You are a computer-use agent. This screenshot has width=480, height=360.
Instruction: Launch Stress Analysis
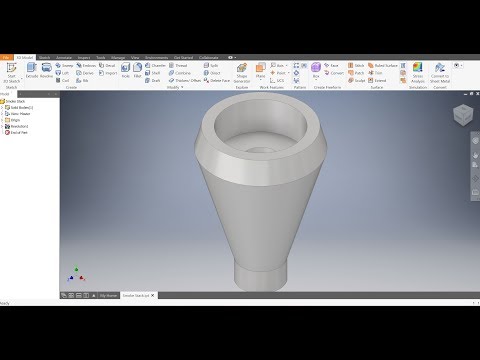tap(418, 73)
